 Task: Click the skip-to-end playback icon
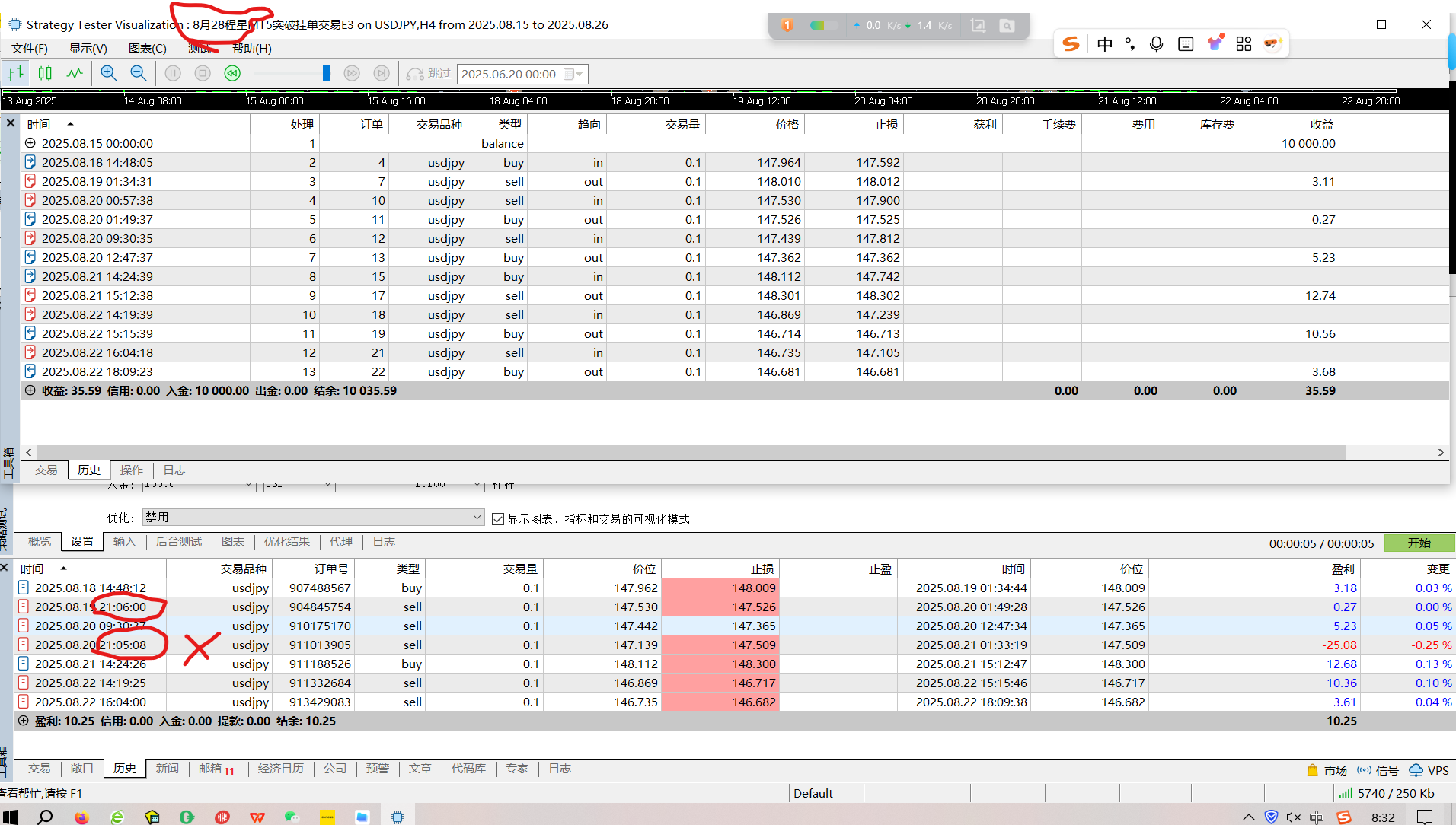tap(381, 74)
